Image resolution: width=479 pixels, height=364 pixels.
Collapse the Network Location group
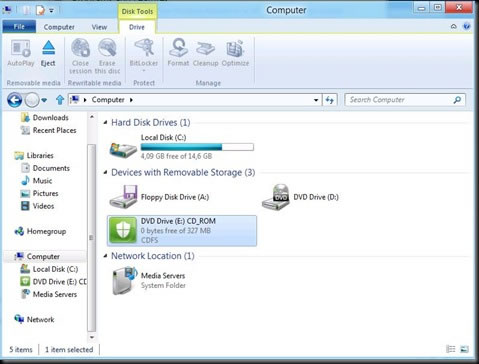pos(105,256)
